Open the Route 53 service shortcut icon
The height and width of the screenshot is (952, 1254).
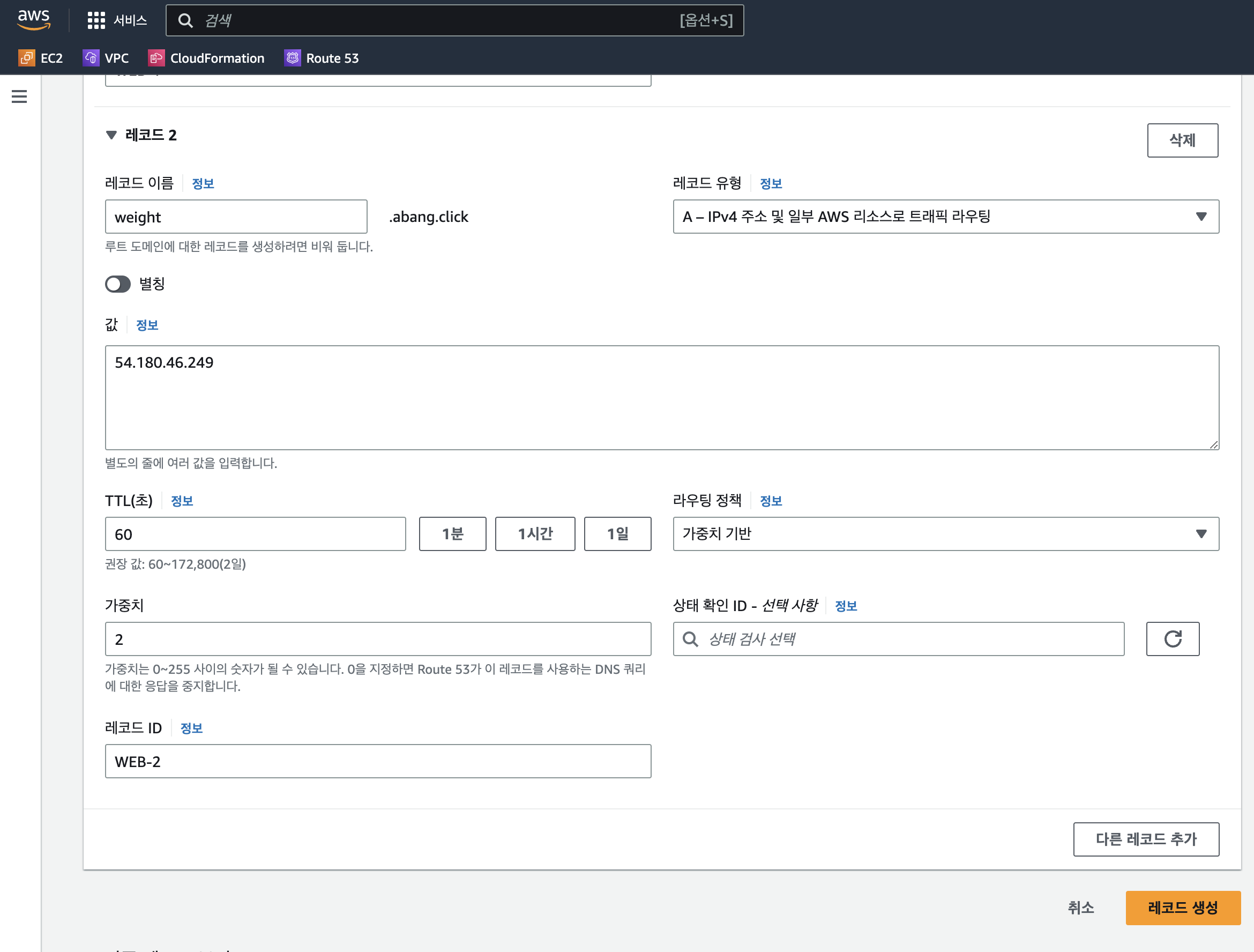pos(293,58)
